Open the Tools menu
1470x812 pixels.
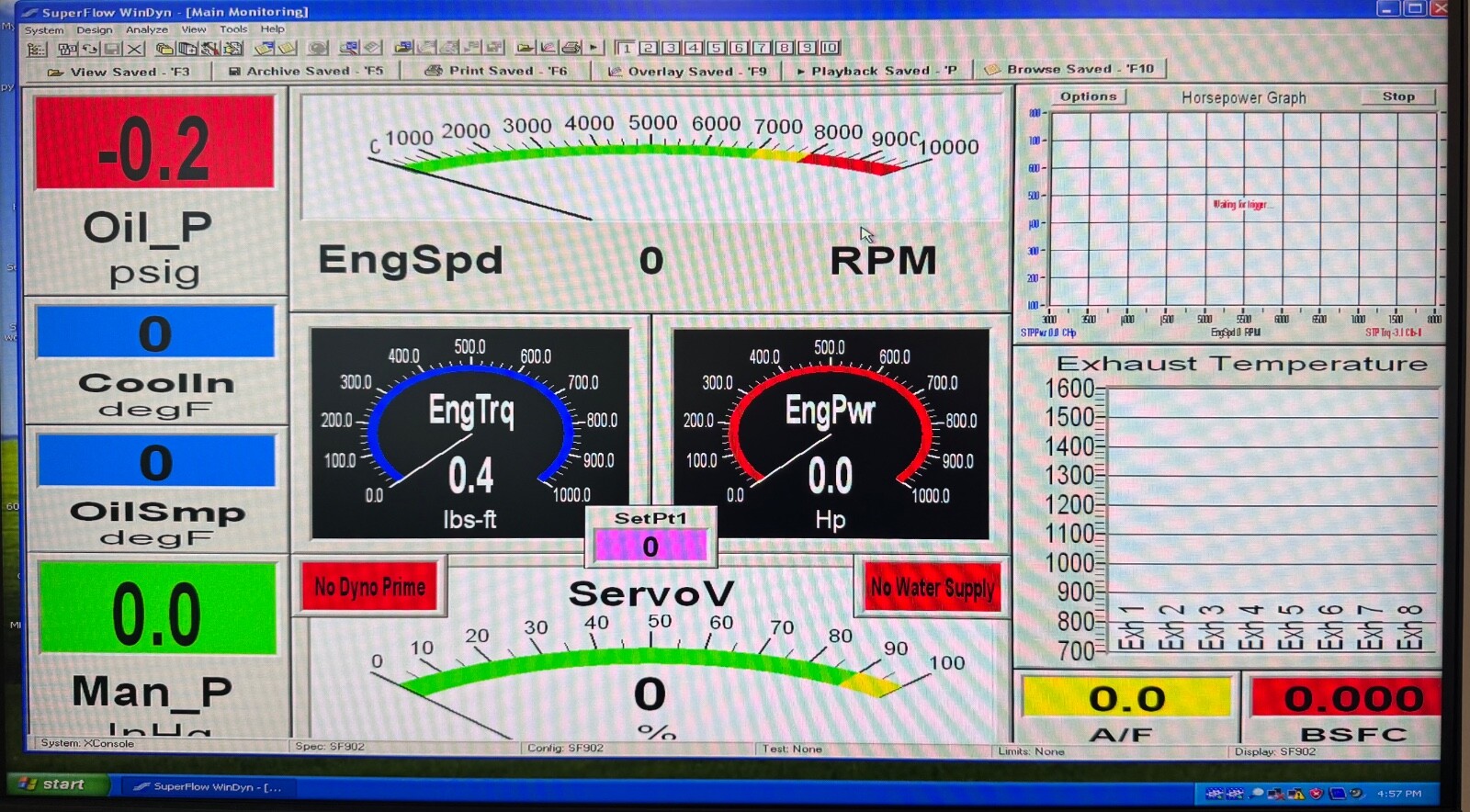[x=233, y=29]
